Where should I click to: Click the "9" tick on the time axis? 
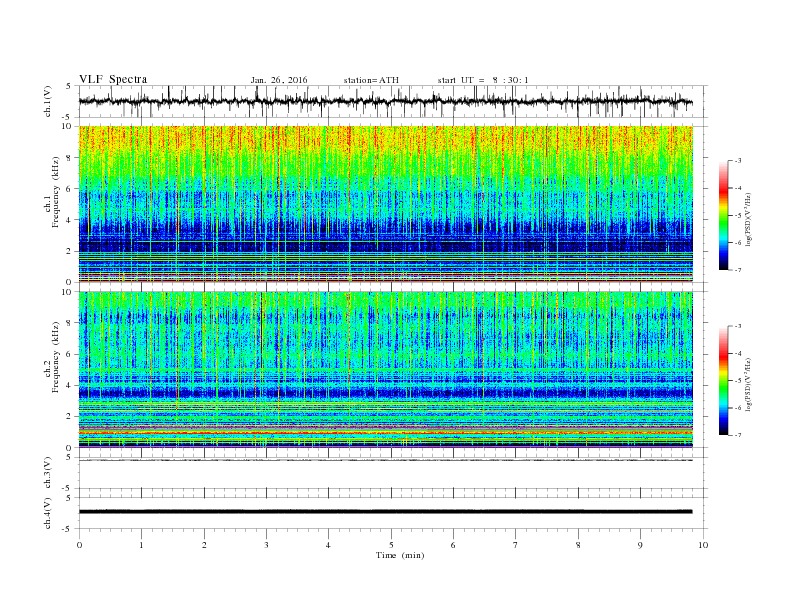point(640,545)
